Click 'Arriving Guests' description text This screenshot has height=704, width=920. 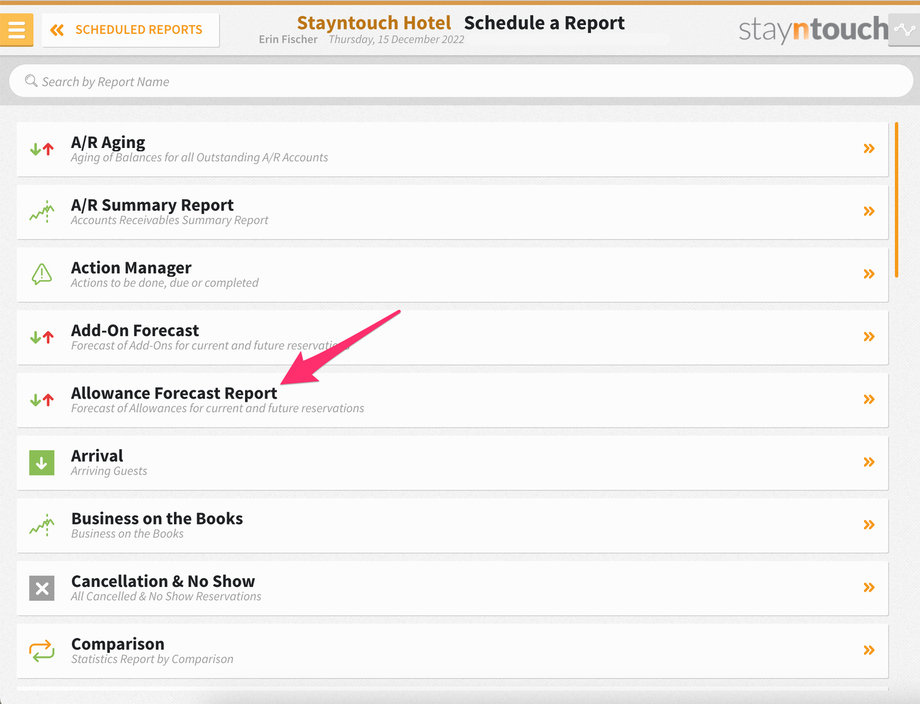109,471
